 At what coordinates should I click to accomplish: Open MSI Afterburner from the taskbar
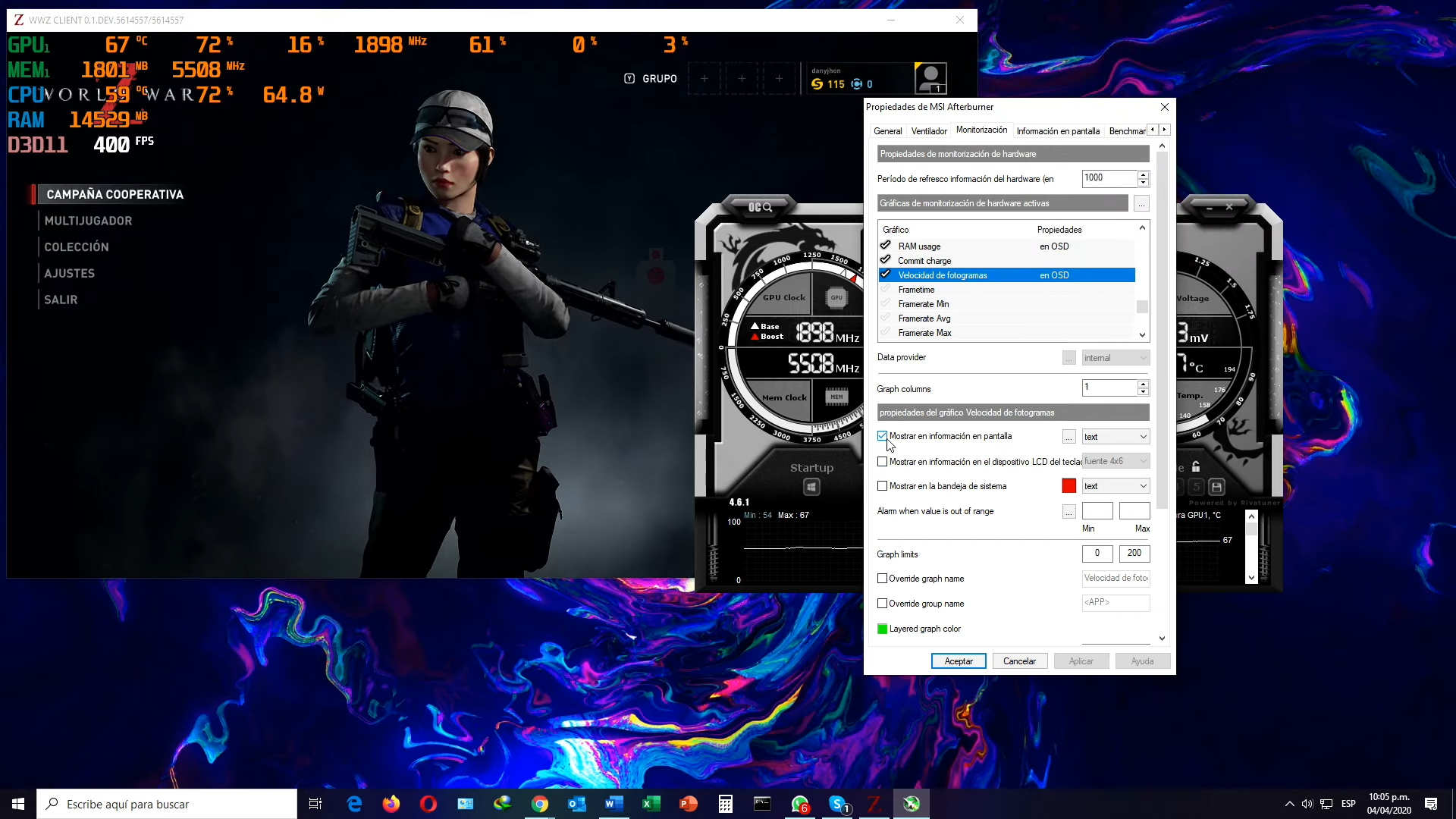[x=912, y=804]
